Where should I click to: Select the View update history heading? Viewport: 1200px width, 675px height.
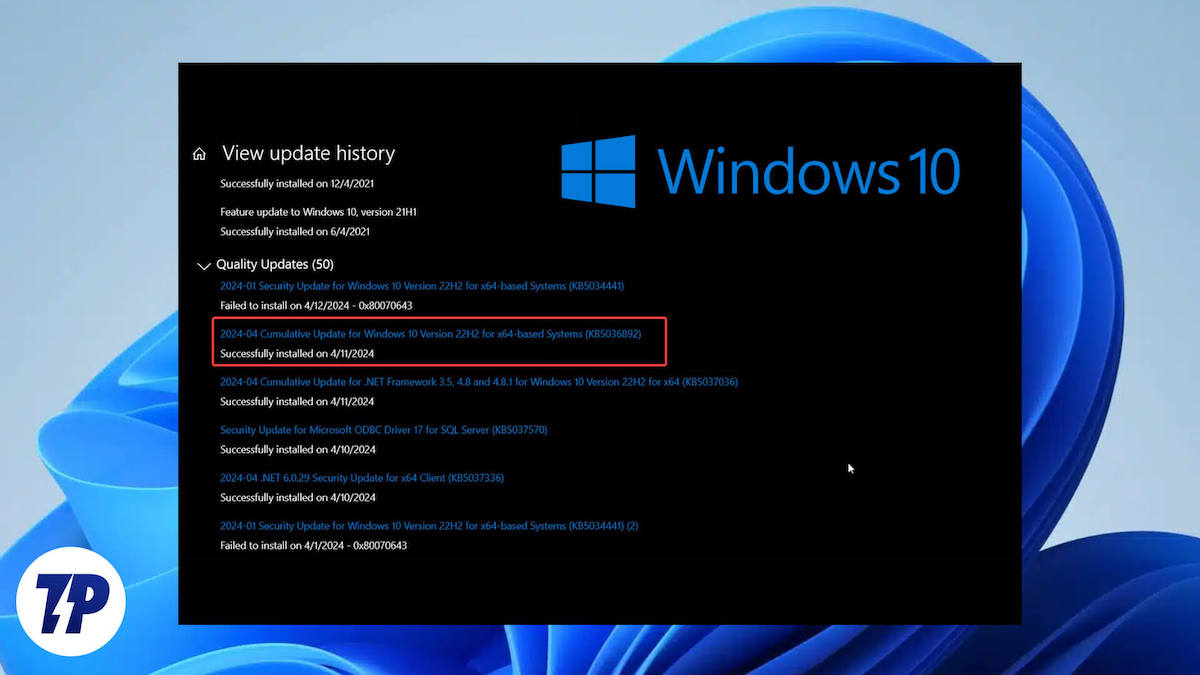pos(308,153)
